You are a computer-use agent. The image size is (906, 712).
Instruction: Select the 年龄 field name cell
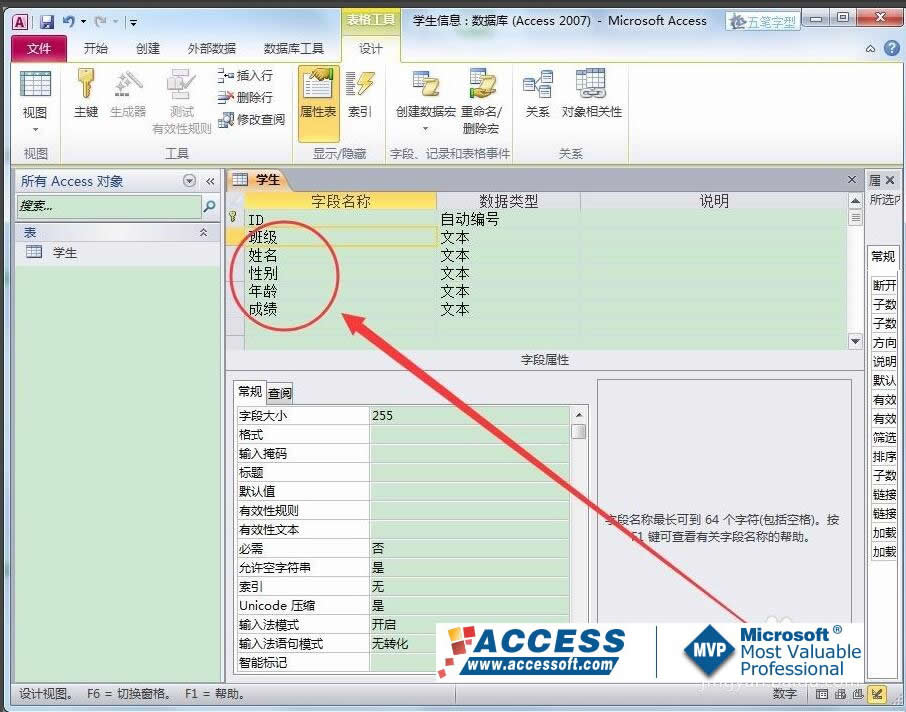click(x=340, y=291)
